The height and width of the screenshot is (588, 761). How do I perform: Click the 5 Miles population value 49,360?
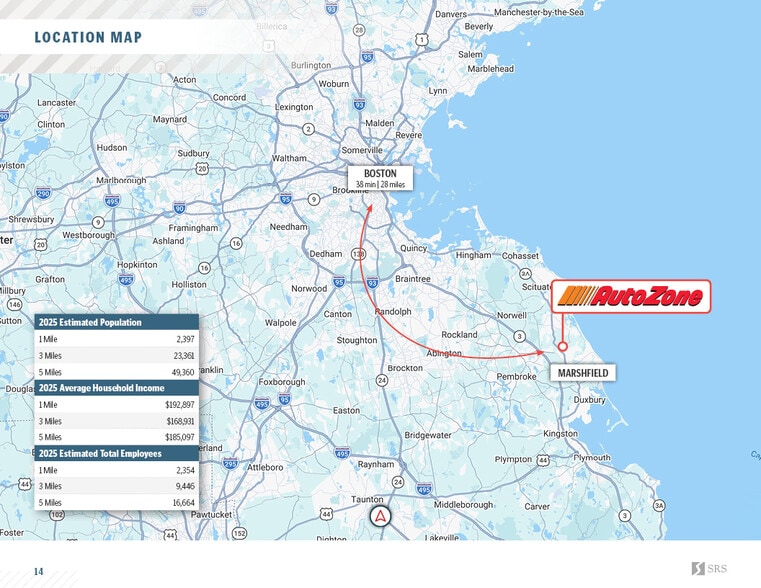click(182, 372)
